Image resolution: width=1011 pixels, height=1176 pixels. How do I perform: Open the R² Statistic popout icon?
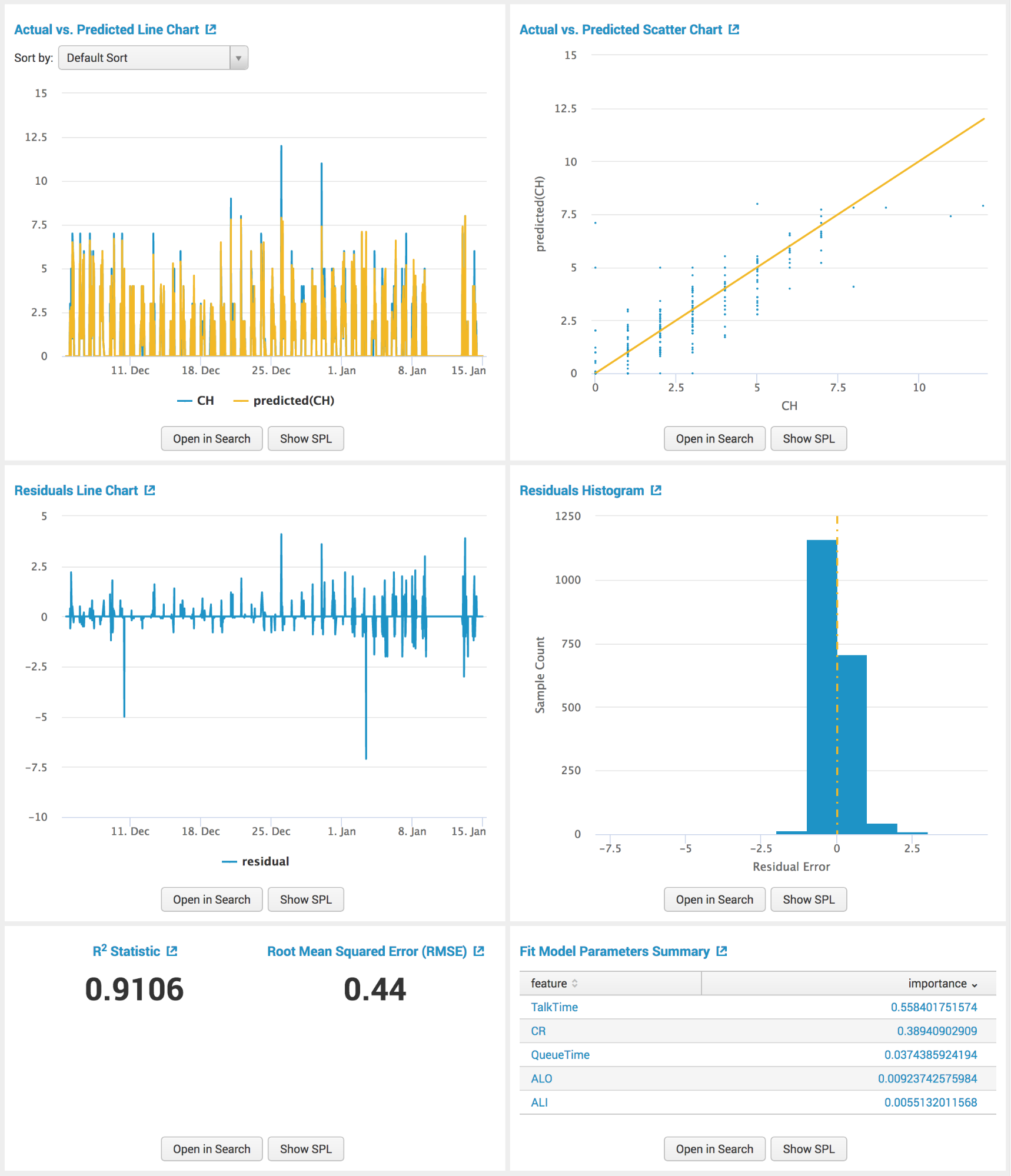[172, 951]
